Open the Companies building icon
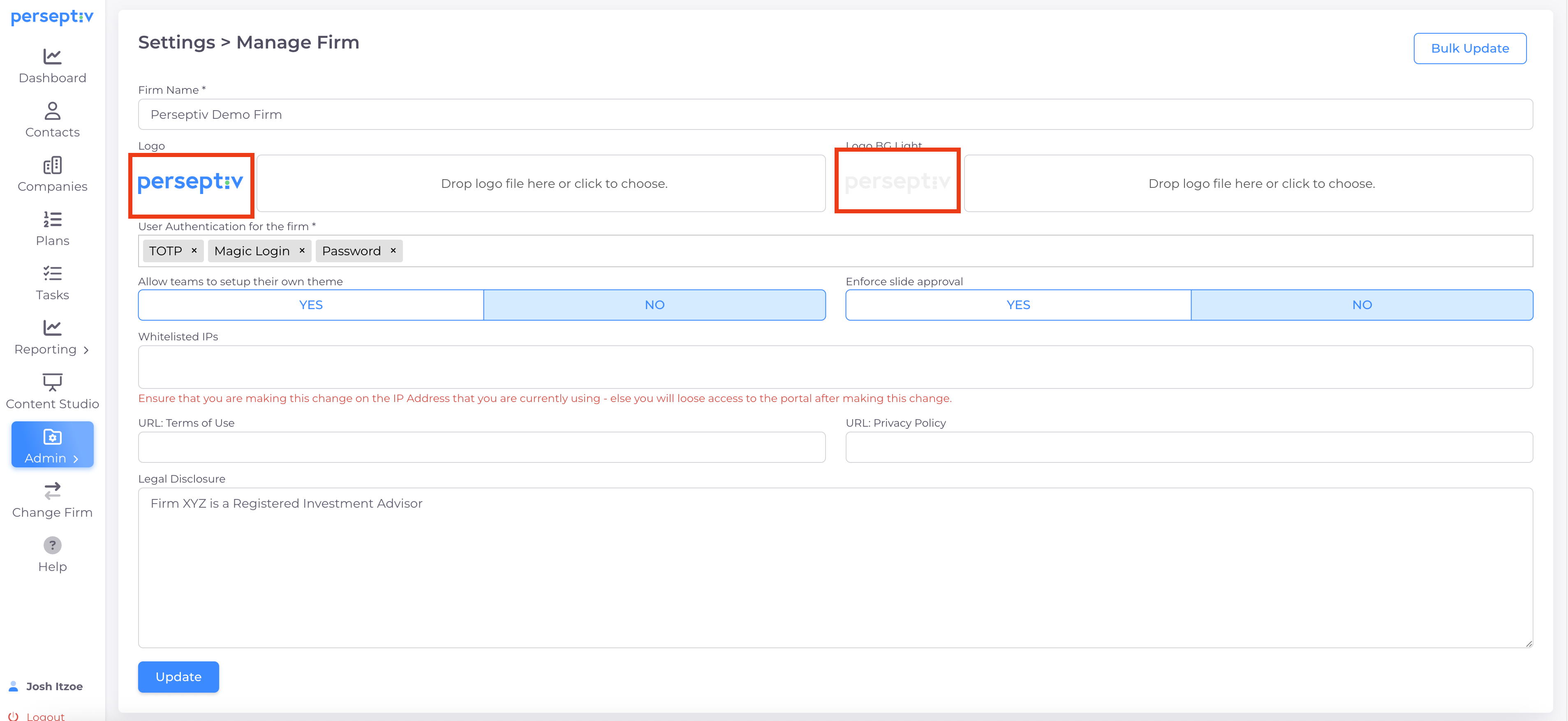This screenshot has width=1568, height=721. (x=52, y=165)
